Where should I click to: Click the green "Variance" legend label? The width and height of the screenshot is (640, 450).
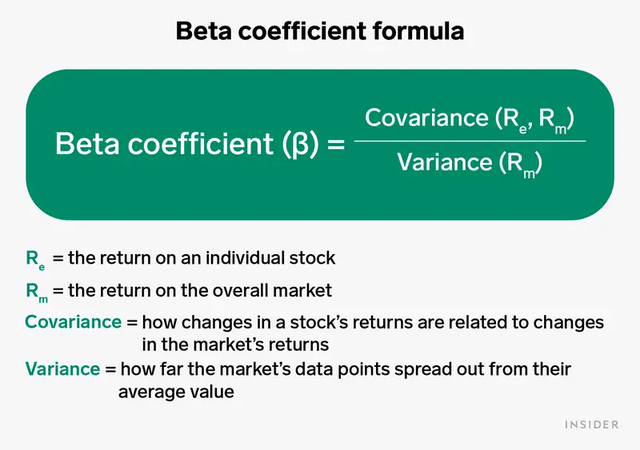[62, 370]
